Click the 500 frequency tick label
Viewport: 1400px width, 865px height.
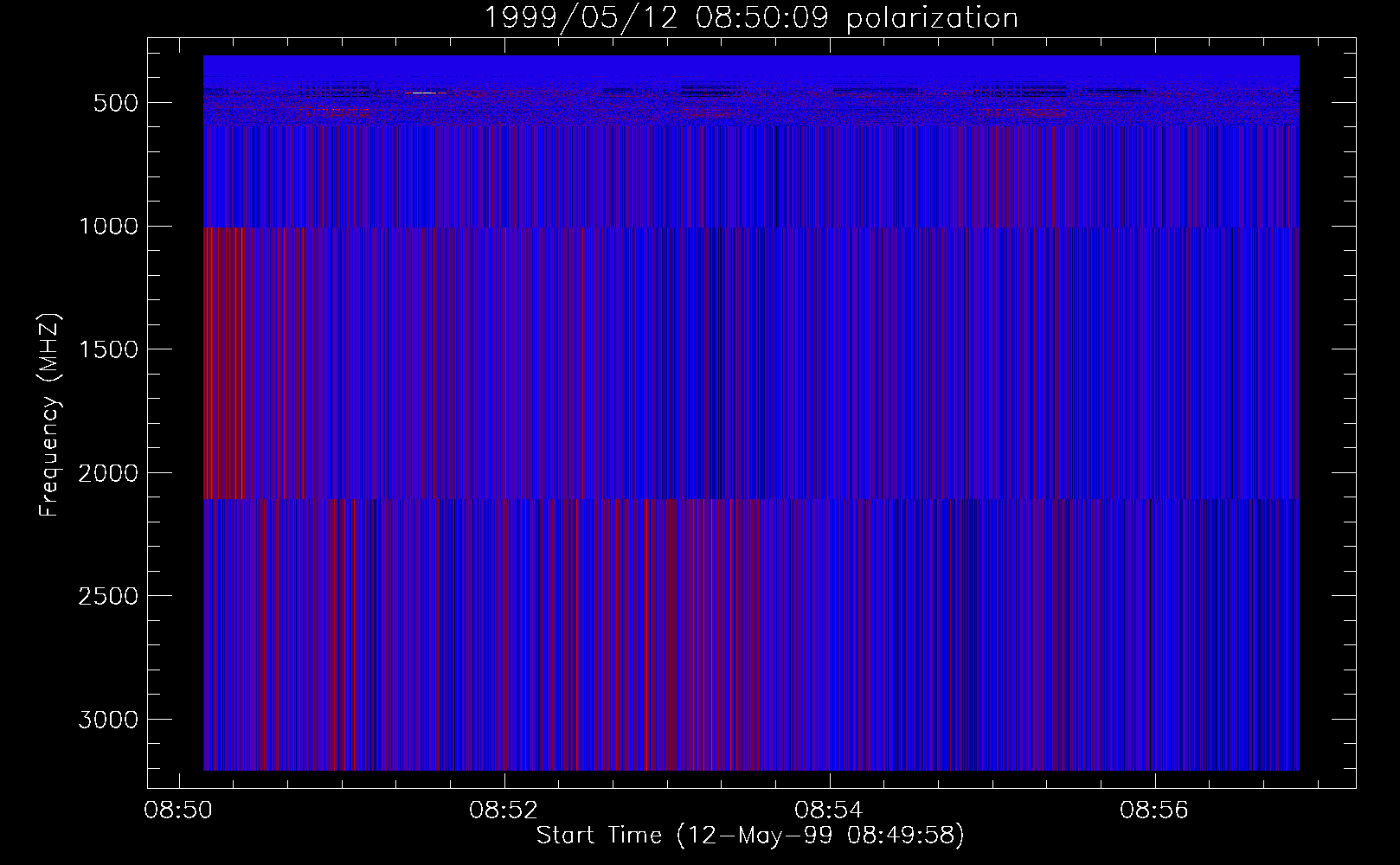click(113, 103)
